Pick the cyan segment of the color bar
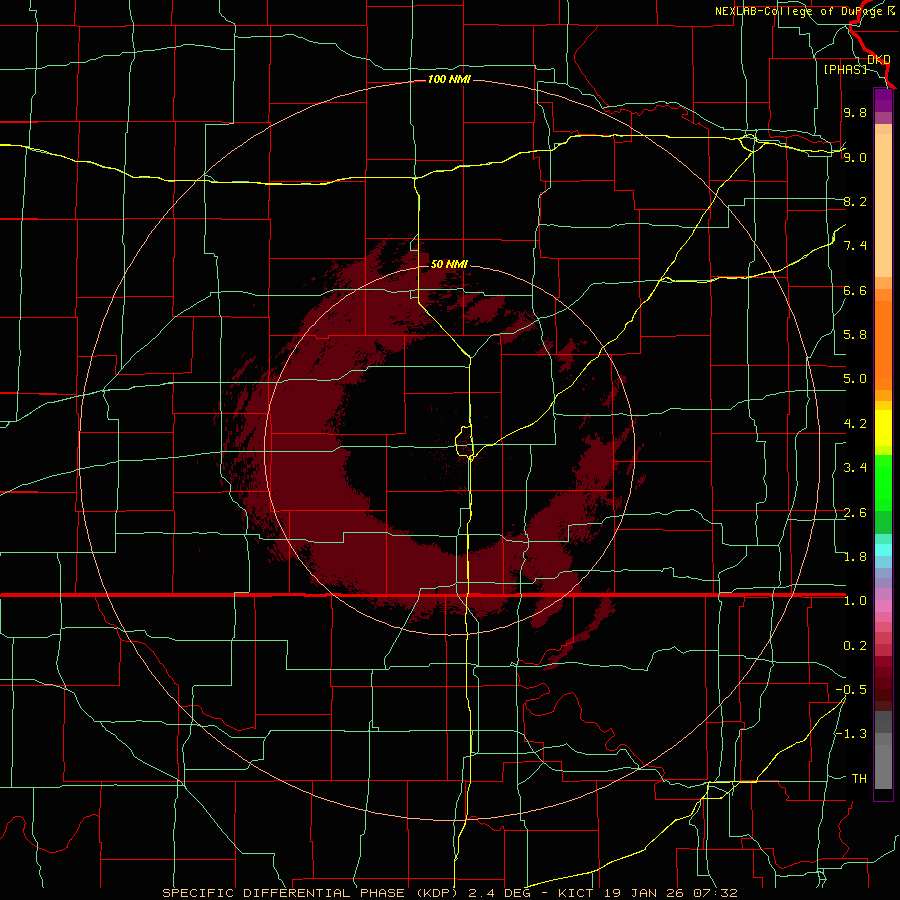Image resolution: width=900 pixels, height=900 pixels. 883,550
